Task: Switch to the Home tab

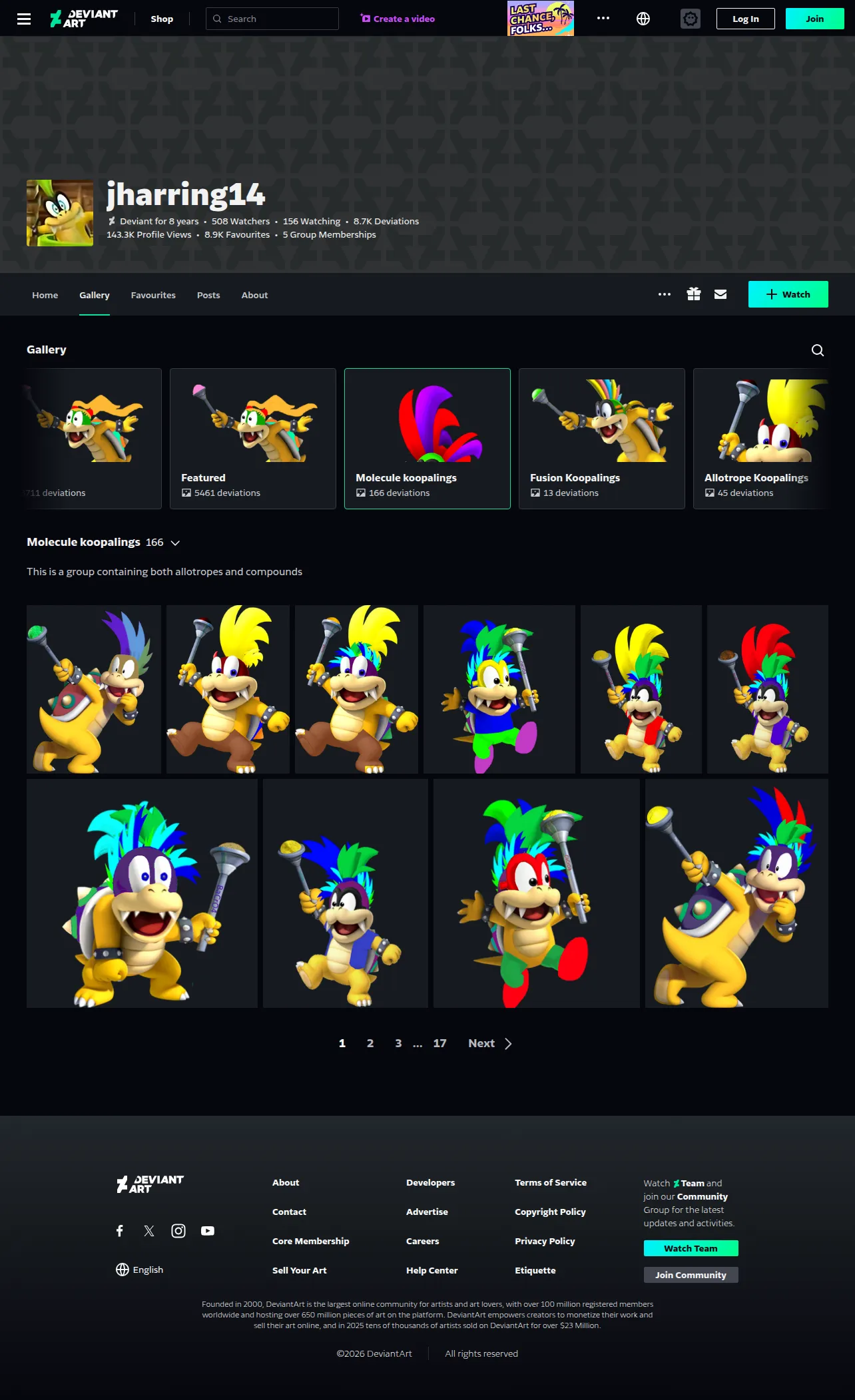Action: click(x=45, y=295)
